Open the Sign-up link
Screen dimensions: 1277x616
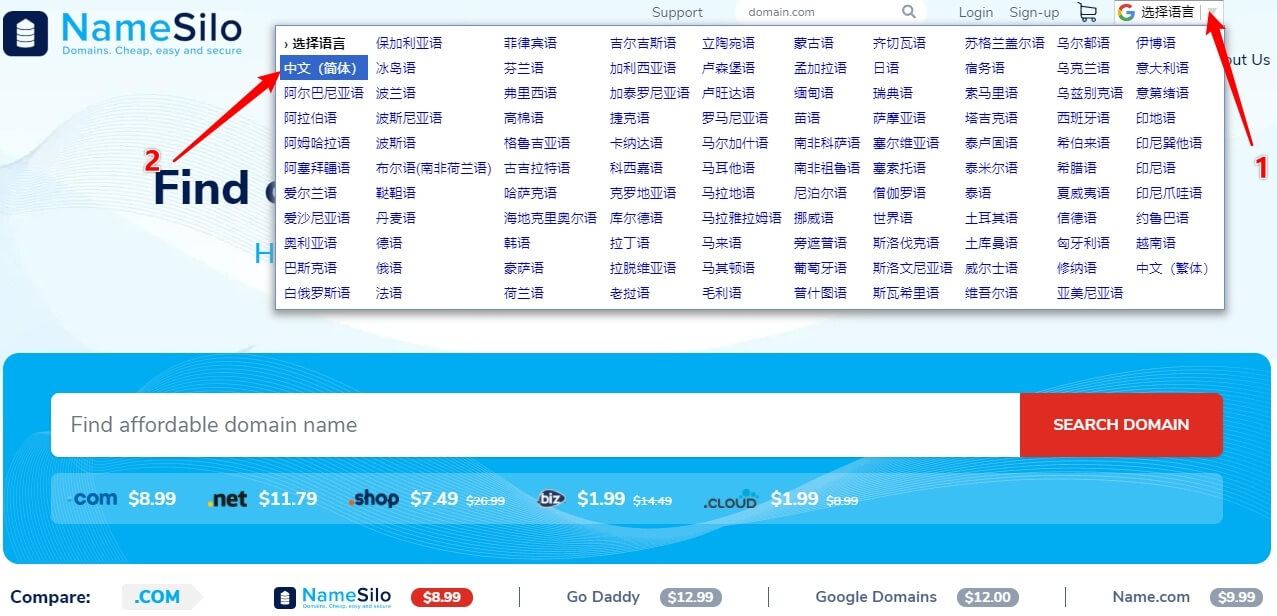pyautogui.click(x=1034, y=13)
